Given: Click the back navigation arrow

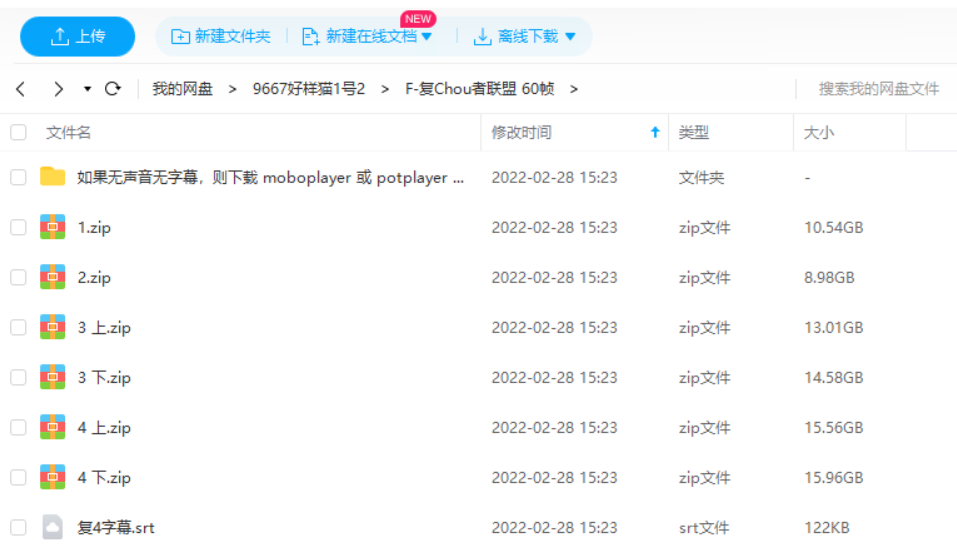Looking at the screenshot, I should [21, 89].
